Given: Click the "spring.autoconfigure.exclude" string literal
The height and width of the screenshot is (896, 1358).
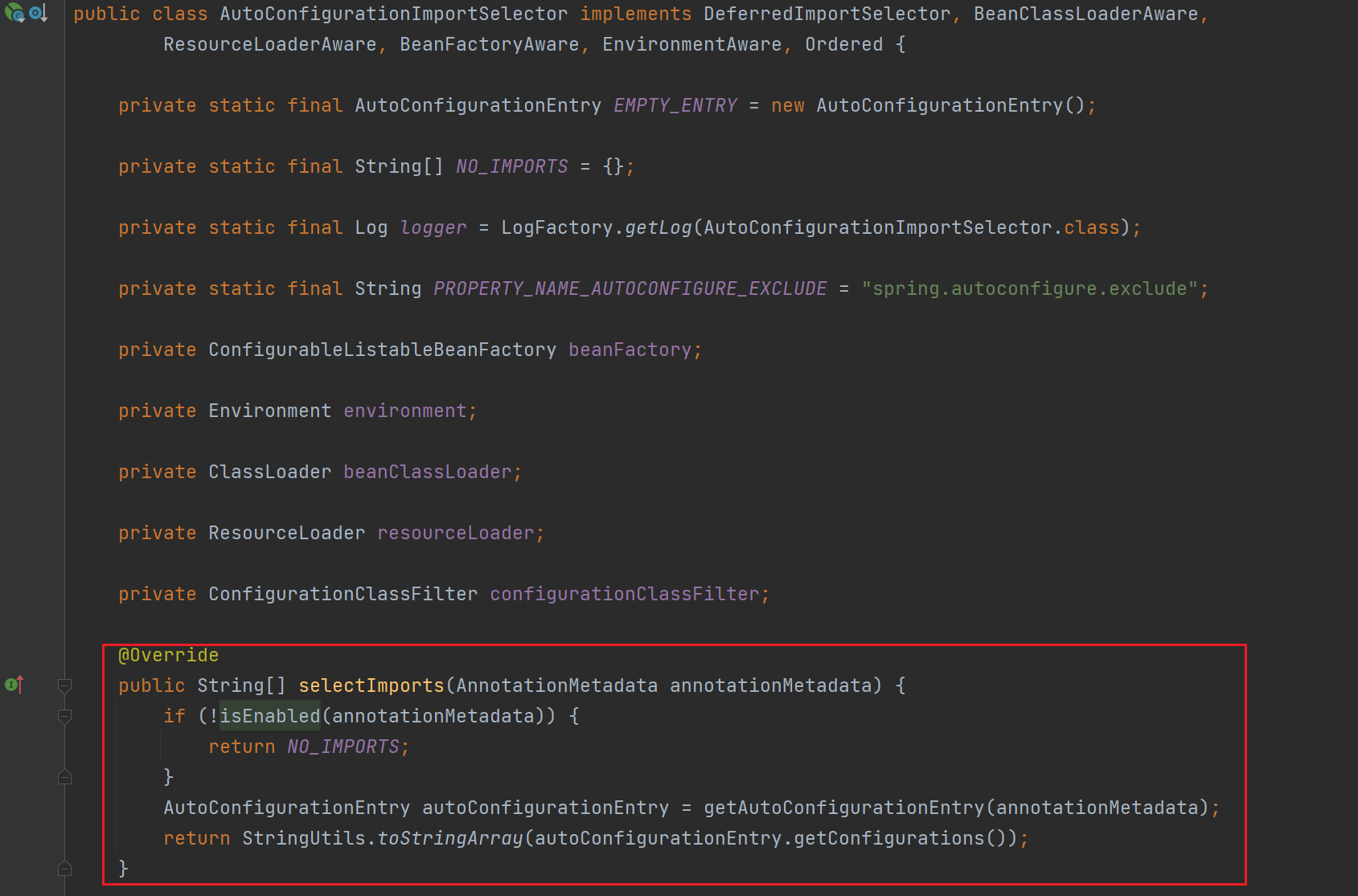Looking at the screenshot, I should (1029, 288).
